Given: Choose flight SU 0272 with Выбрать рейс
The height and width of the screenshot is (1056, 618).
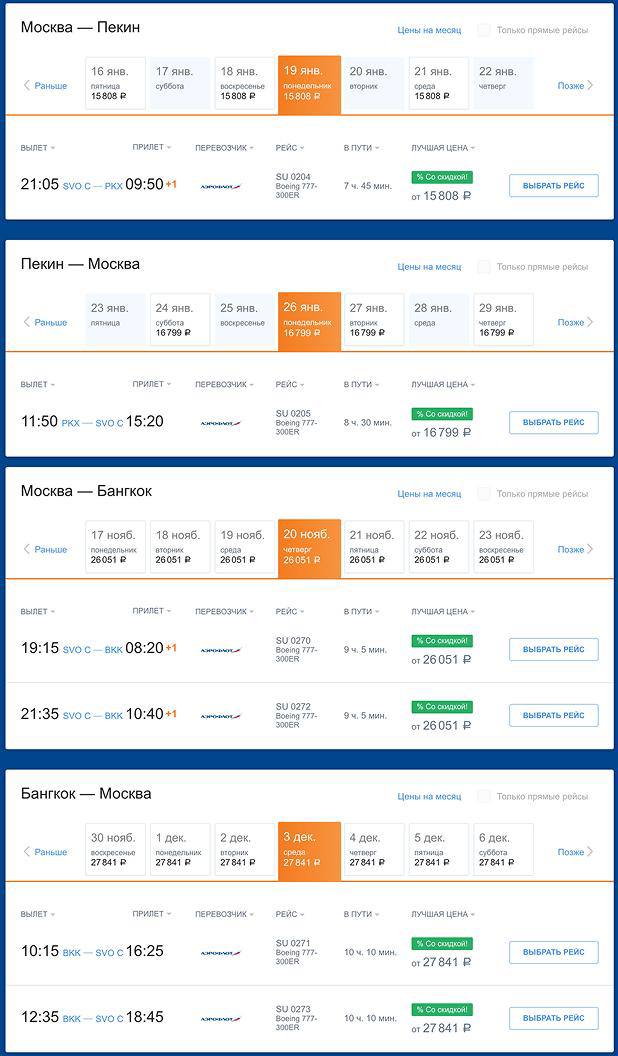Looking at the screenshot, I should click(x=553, y=715).
